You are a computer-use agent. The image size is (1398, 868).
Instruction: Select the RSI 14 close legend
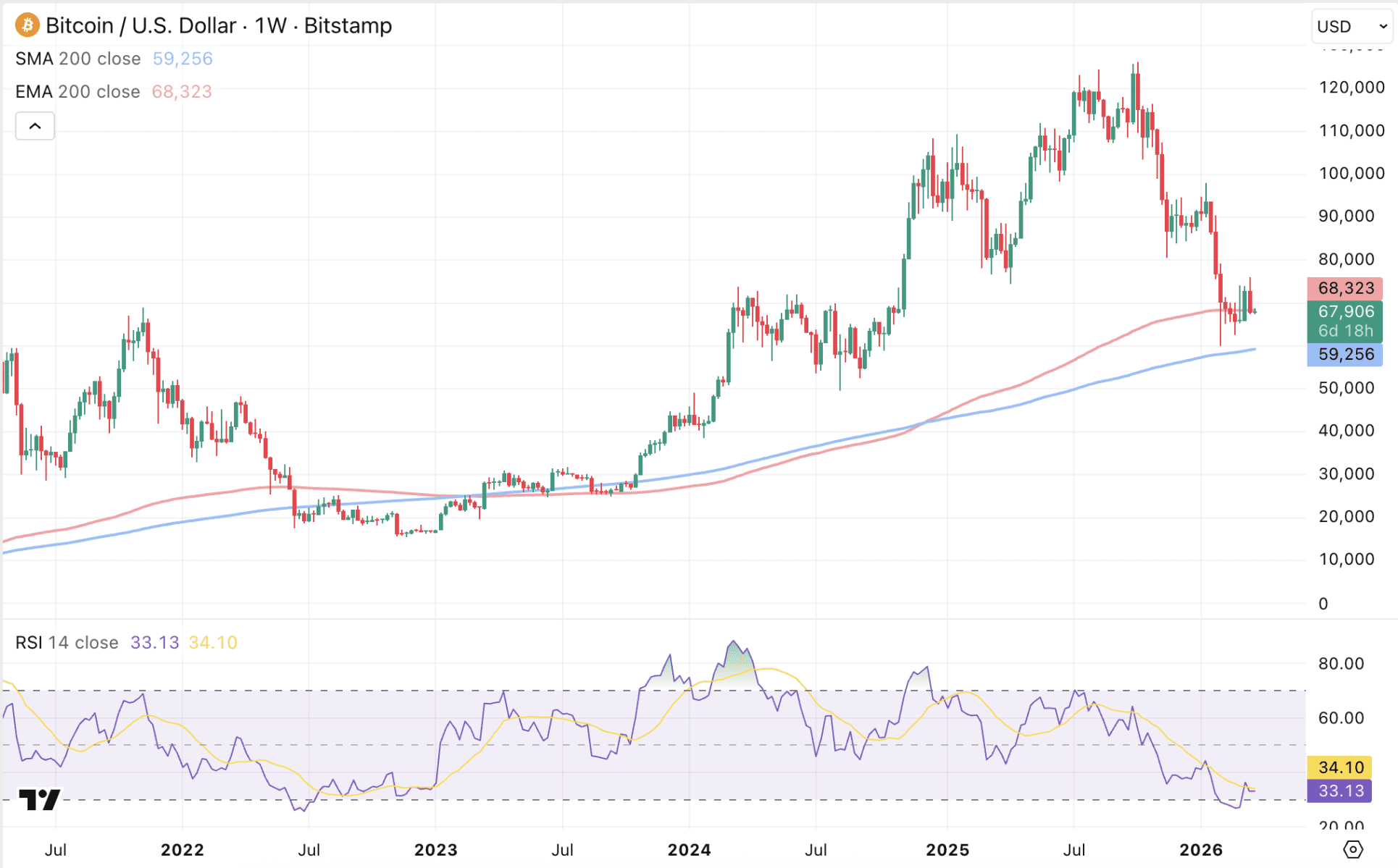pos(67,643)
